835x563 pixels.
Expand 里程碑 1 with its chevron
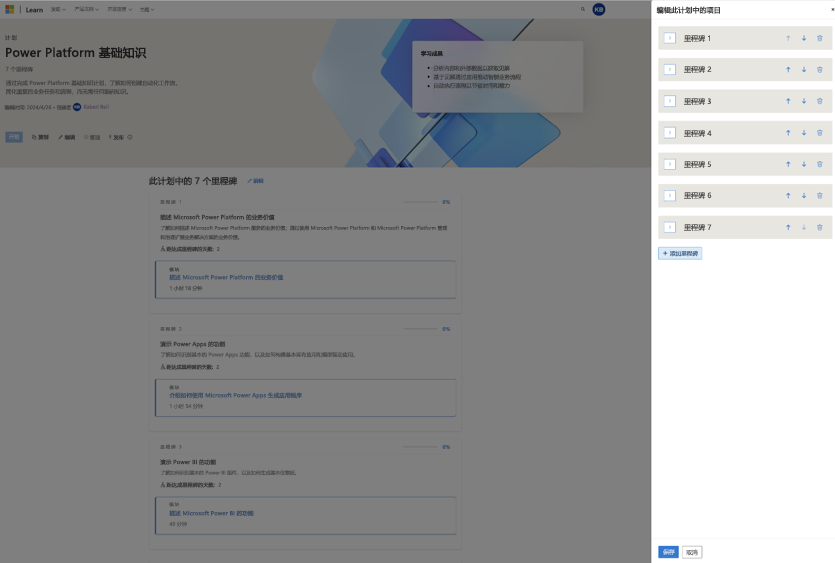(670, 38)
